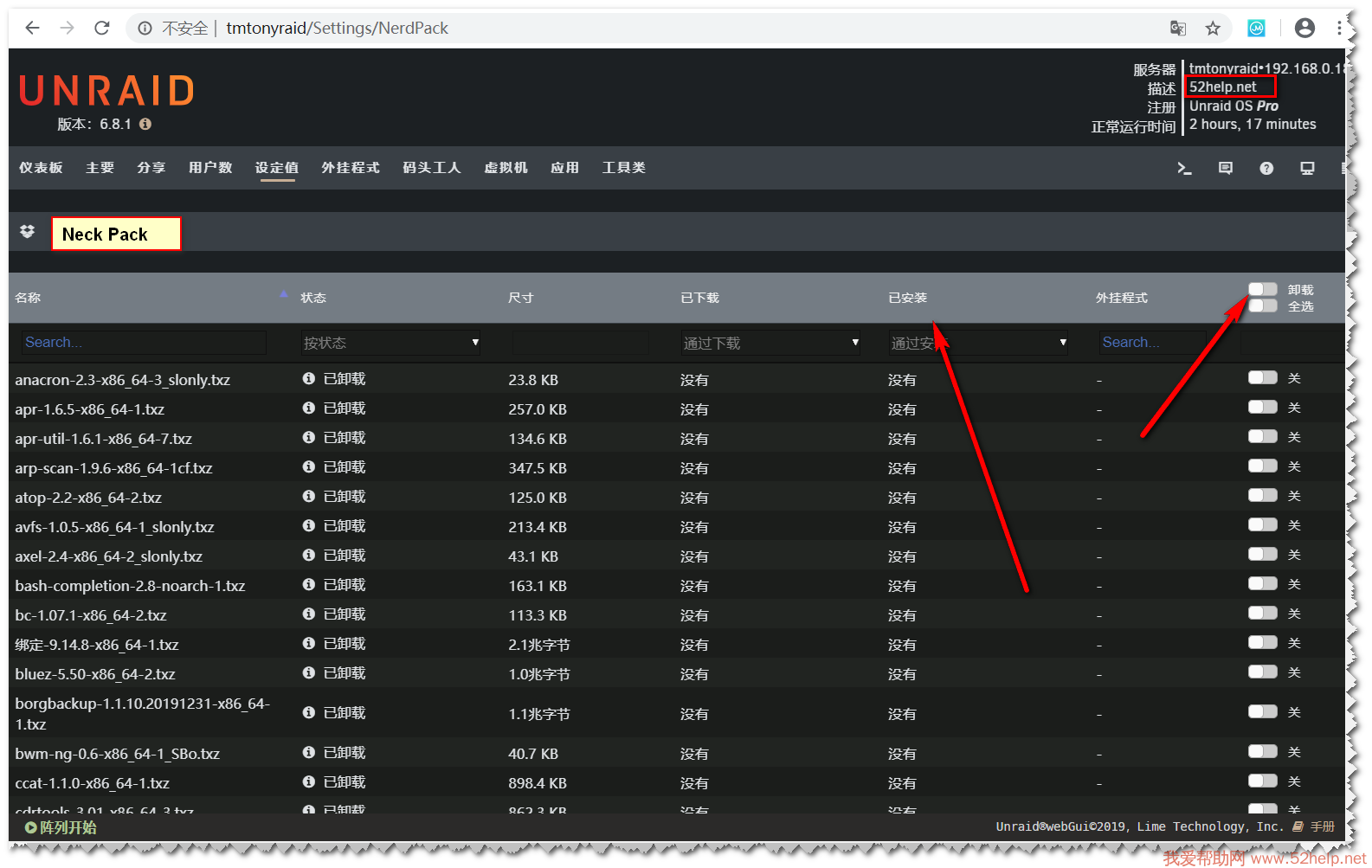Open the 仪表板 dashboard menu tab
Image resolution: width=1372 pixels, height=868 pixels.
tap(41, 168)
